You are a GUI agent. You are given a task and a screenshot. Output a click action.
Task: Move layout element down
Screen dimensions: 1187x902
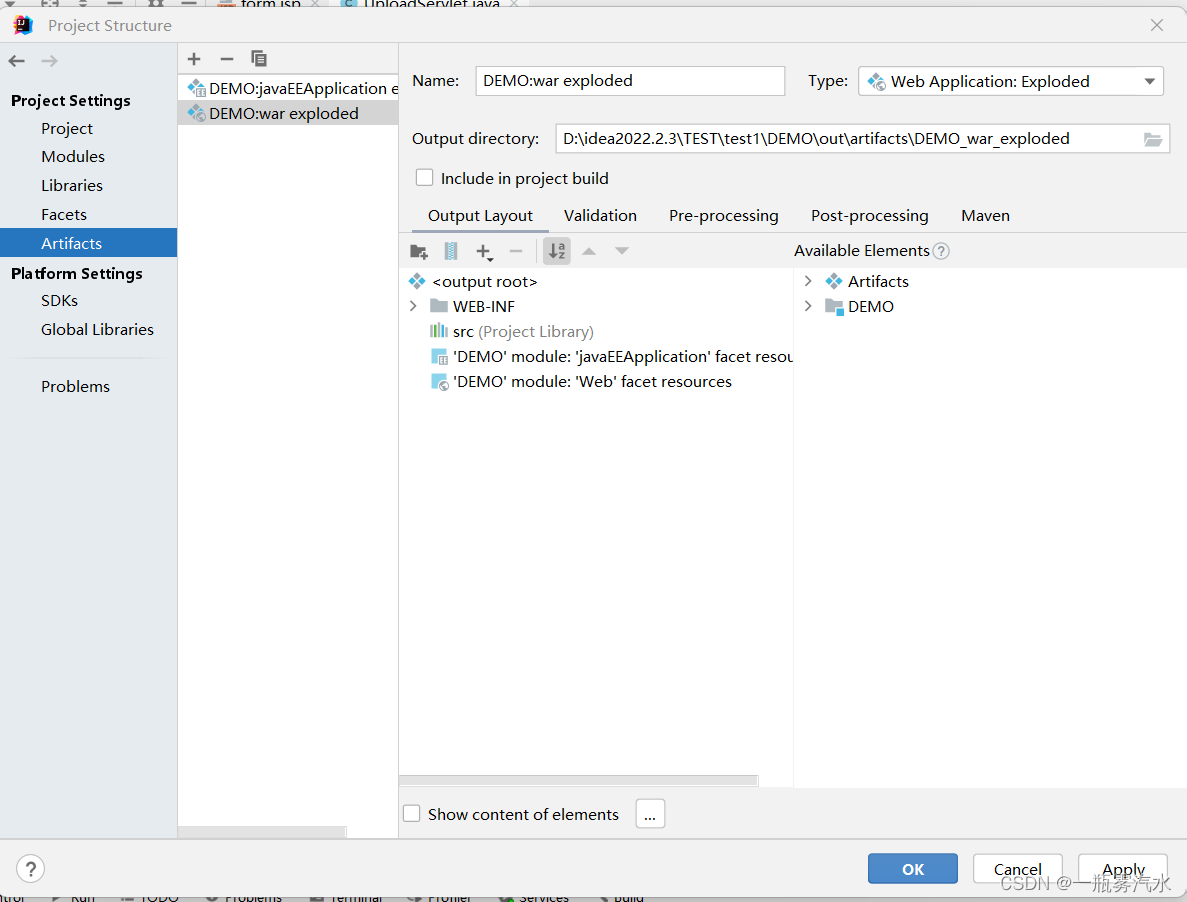pos(622,251)
